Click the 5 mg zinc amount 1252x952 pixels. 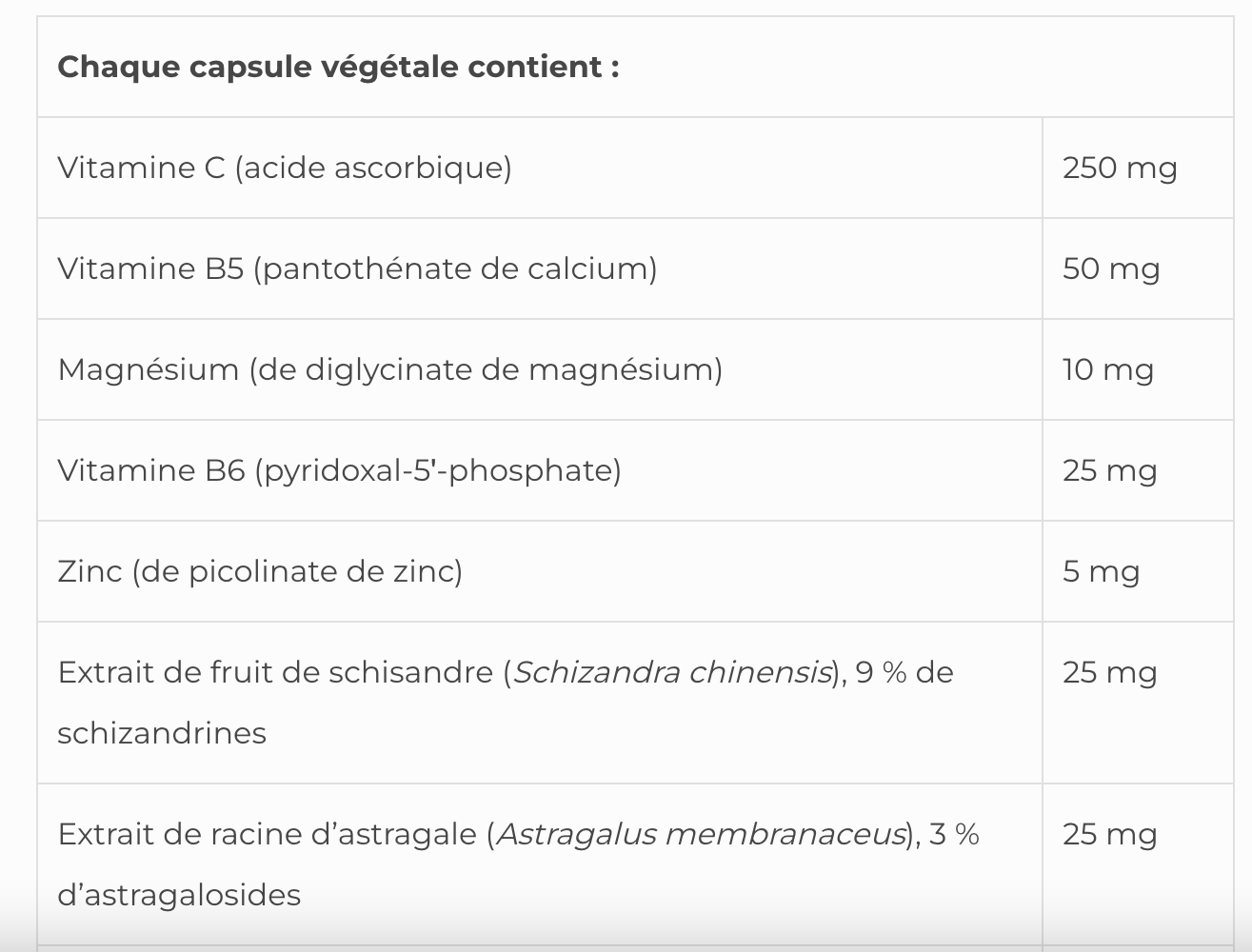tap(1101, 572)
